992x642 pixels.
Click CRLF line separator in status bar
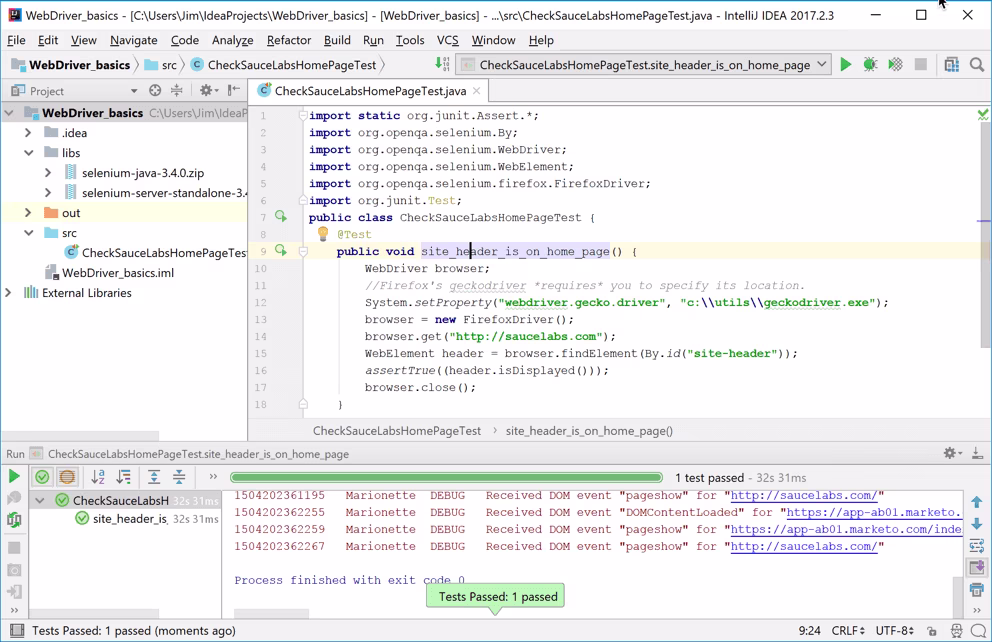tap(848, 631)
